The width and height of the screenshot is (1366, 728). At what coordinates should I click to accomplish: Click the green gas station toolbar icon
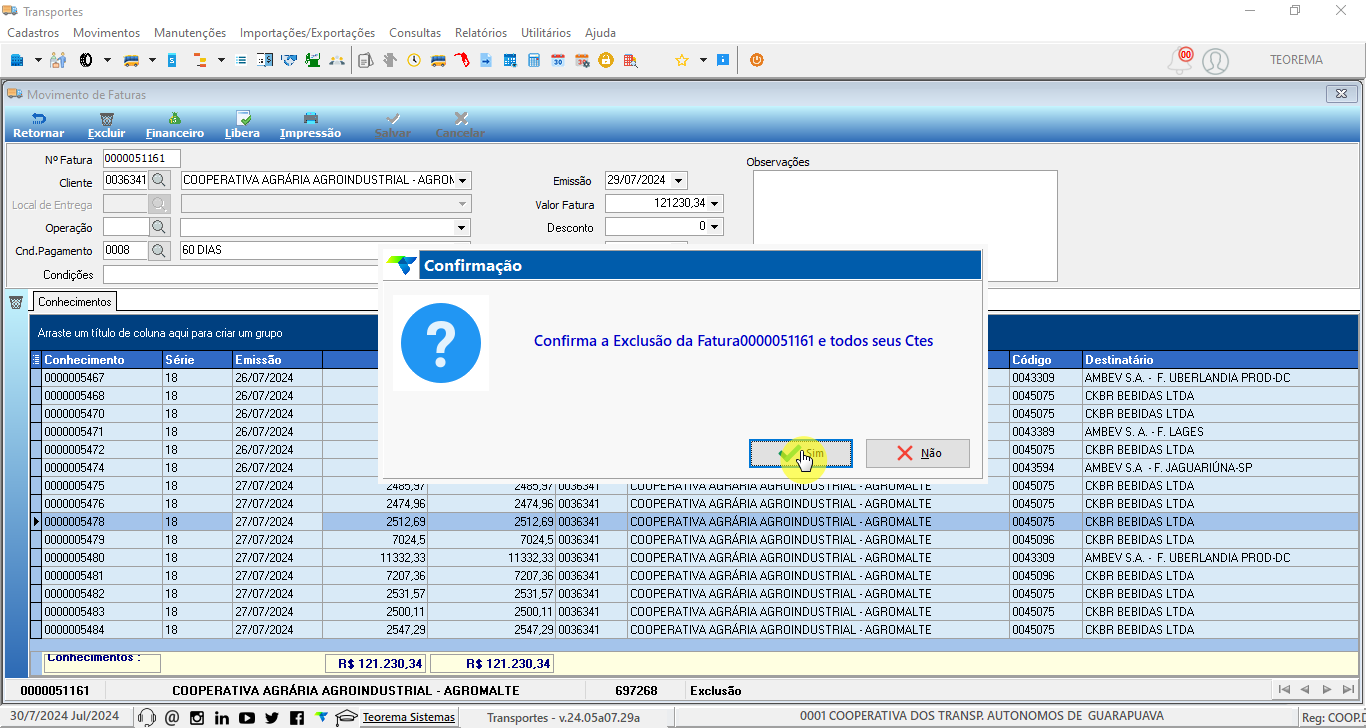pos(313,60)
